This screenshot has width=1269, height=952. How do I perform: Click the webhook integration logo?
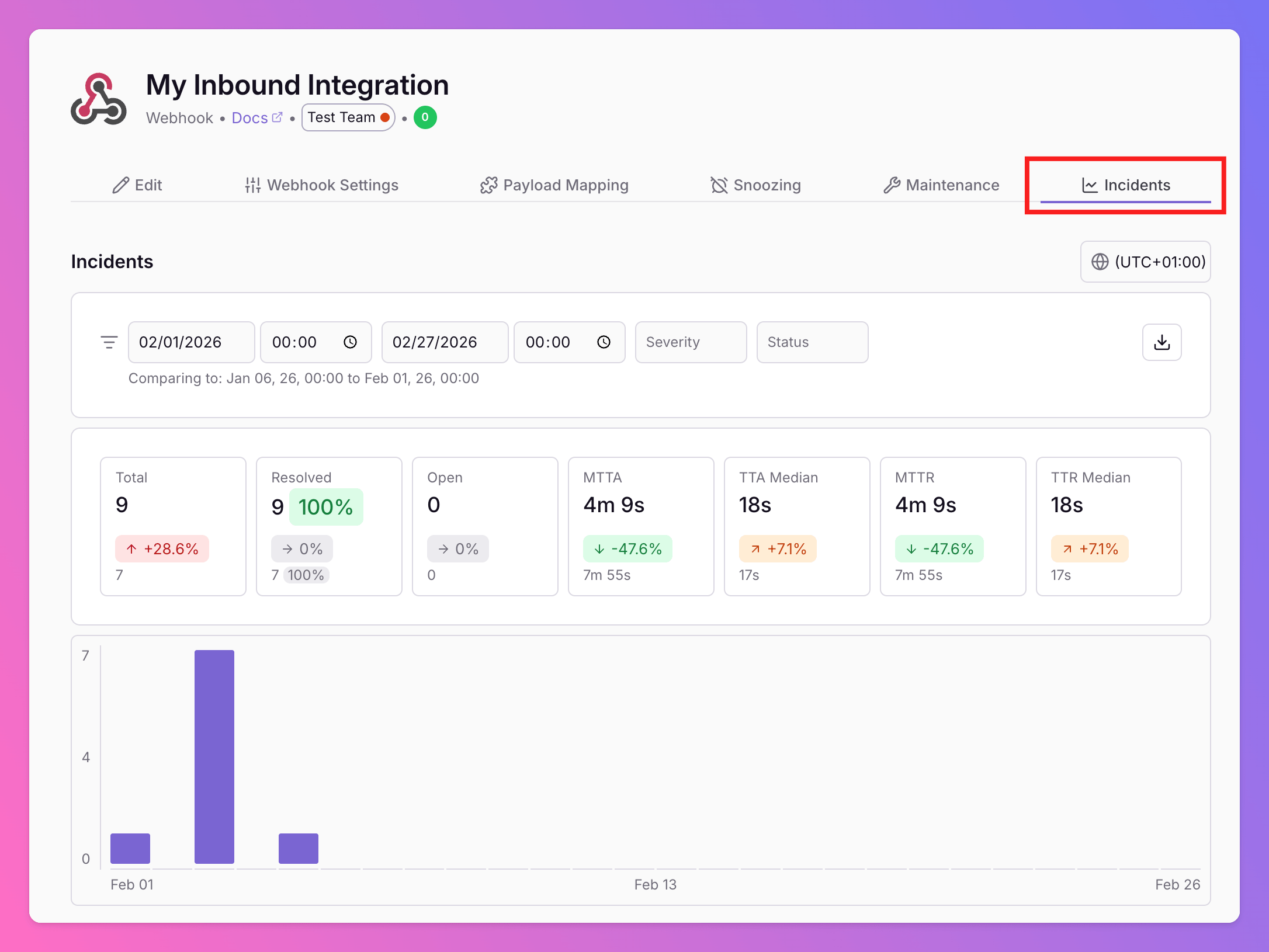point(99,99)
